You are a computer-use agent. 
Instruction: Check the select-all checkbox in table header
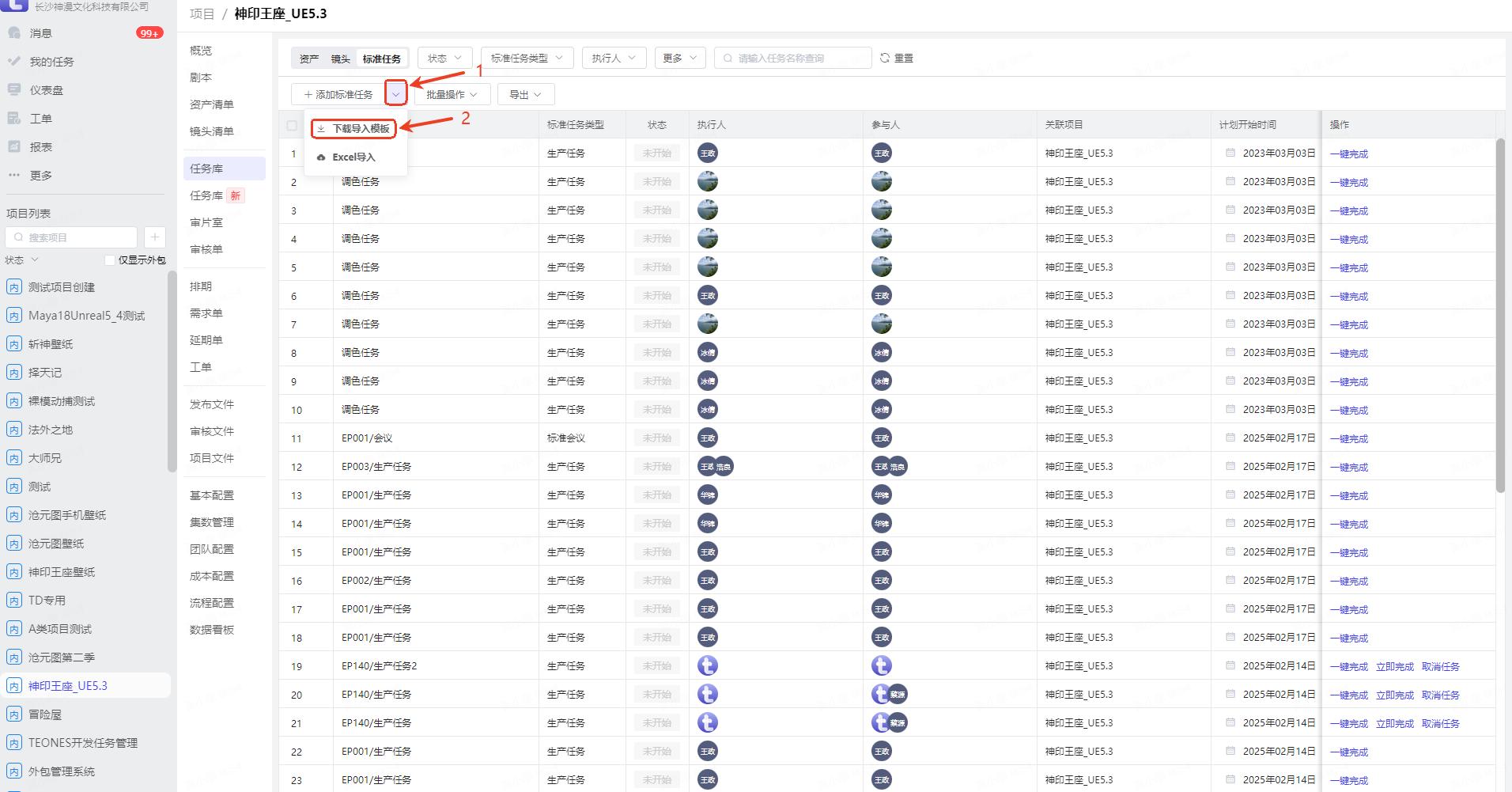[x=292, y=125]
